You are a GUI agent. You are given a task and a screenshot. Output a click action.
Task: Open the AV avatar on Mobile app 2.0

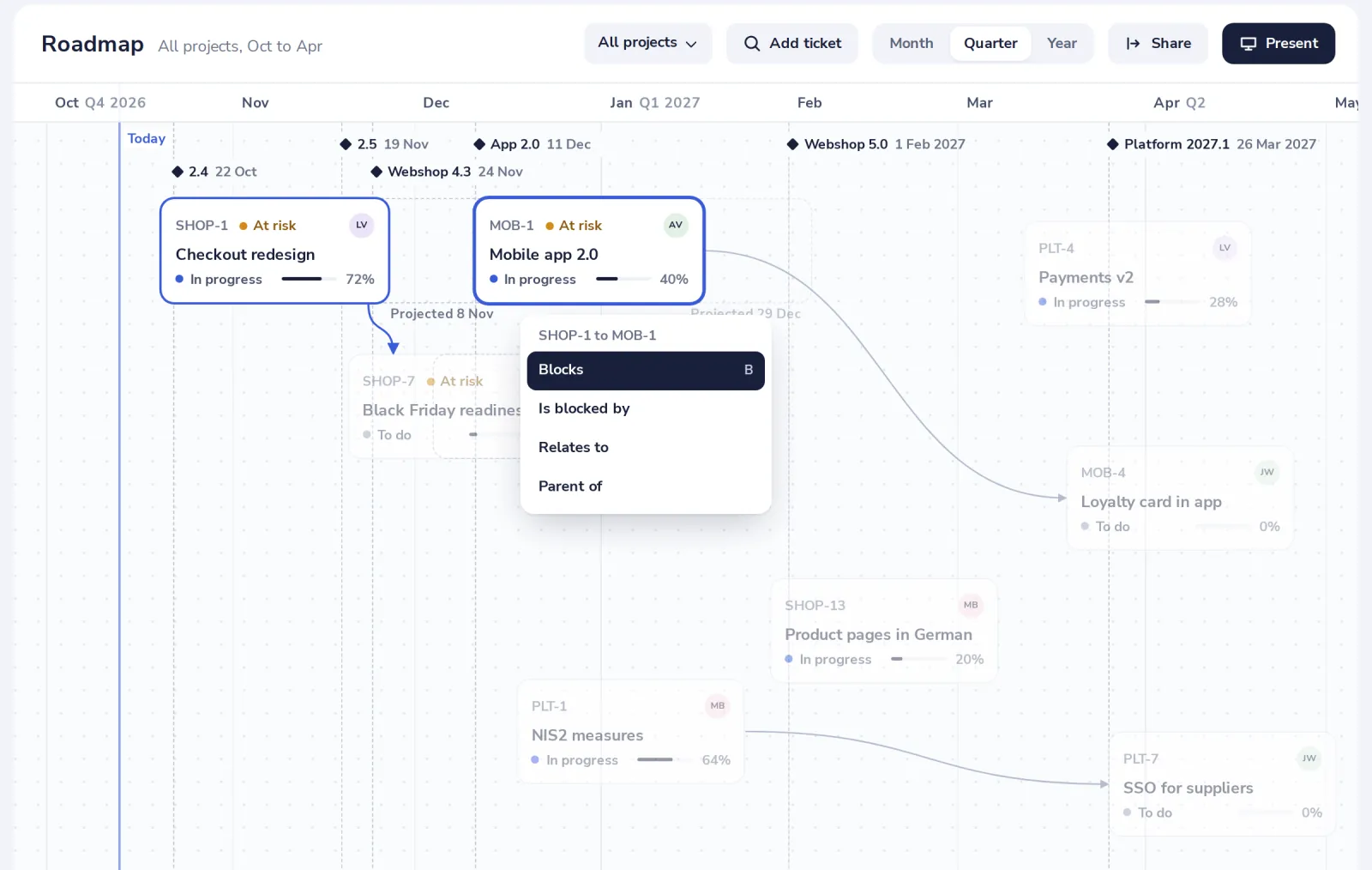(x=676, y=225)
